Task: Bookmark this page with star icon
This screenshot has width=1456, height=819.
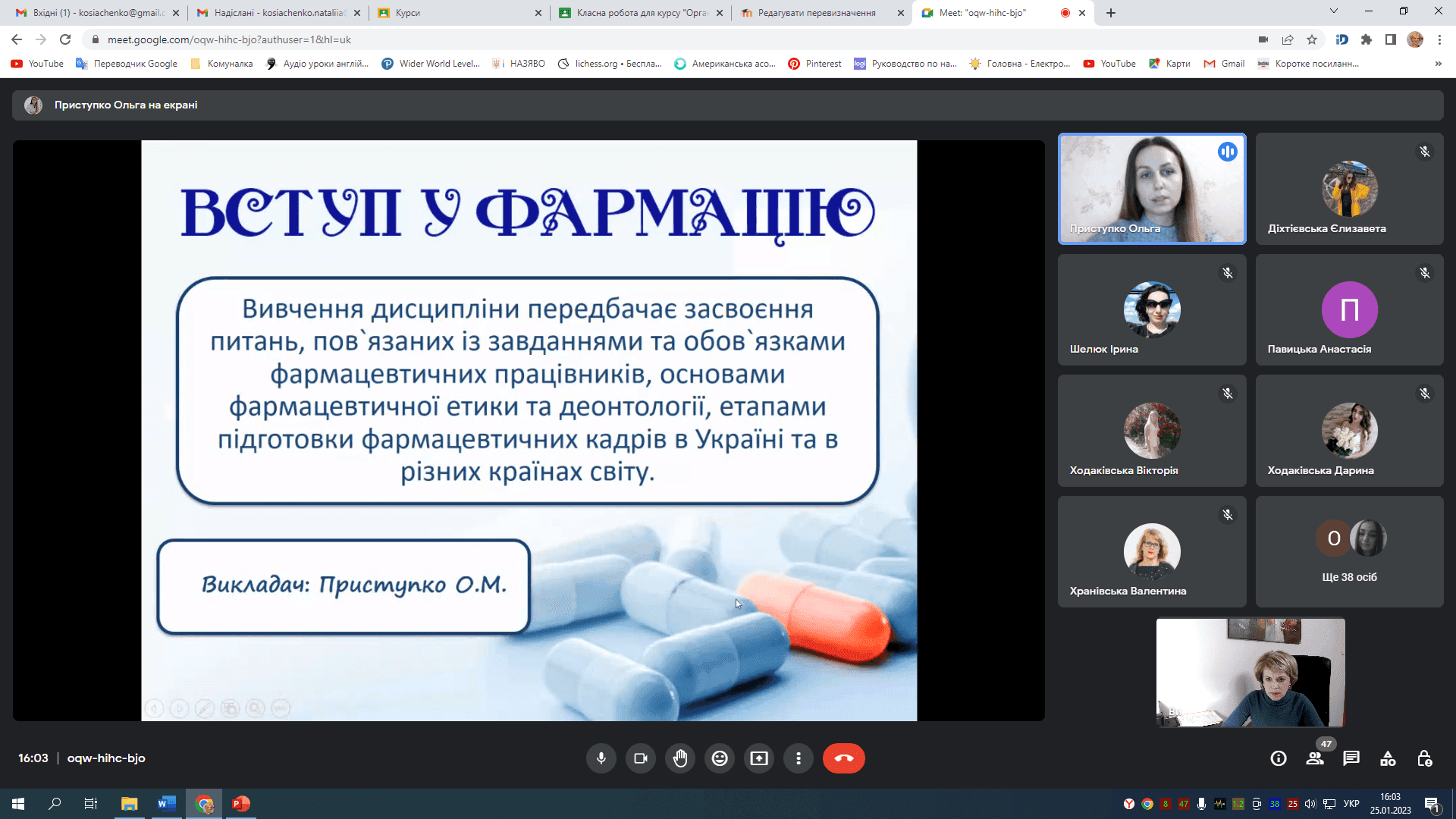Action: [1312, 39]
